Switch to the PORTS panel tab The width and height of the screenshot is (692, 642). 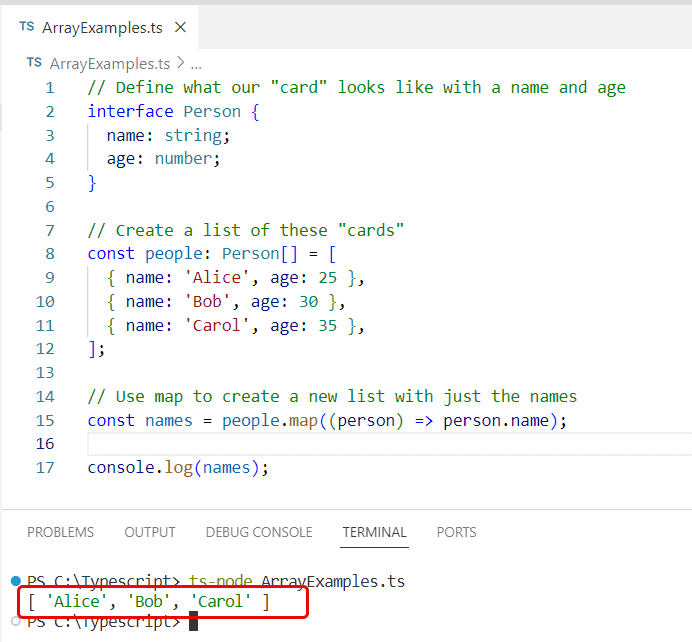[456, 532]
